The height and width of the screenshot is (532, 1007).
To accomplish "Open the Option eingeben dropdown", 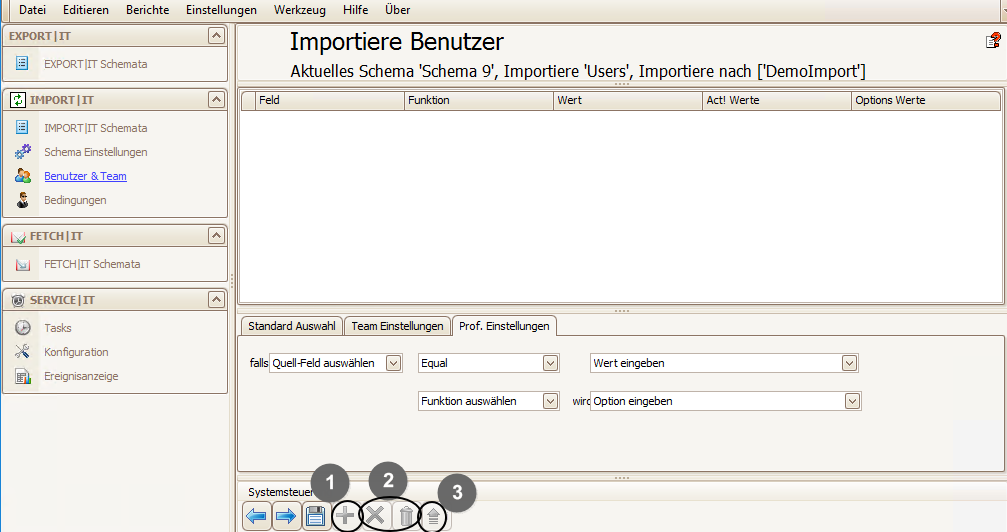I will (x=852, y=401).
